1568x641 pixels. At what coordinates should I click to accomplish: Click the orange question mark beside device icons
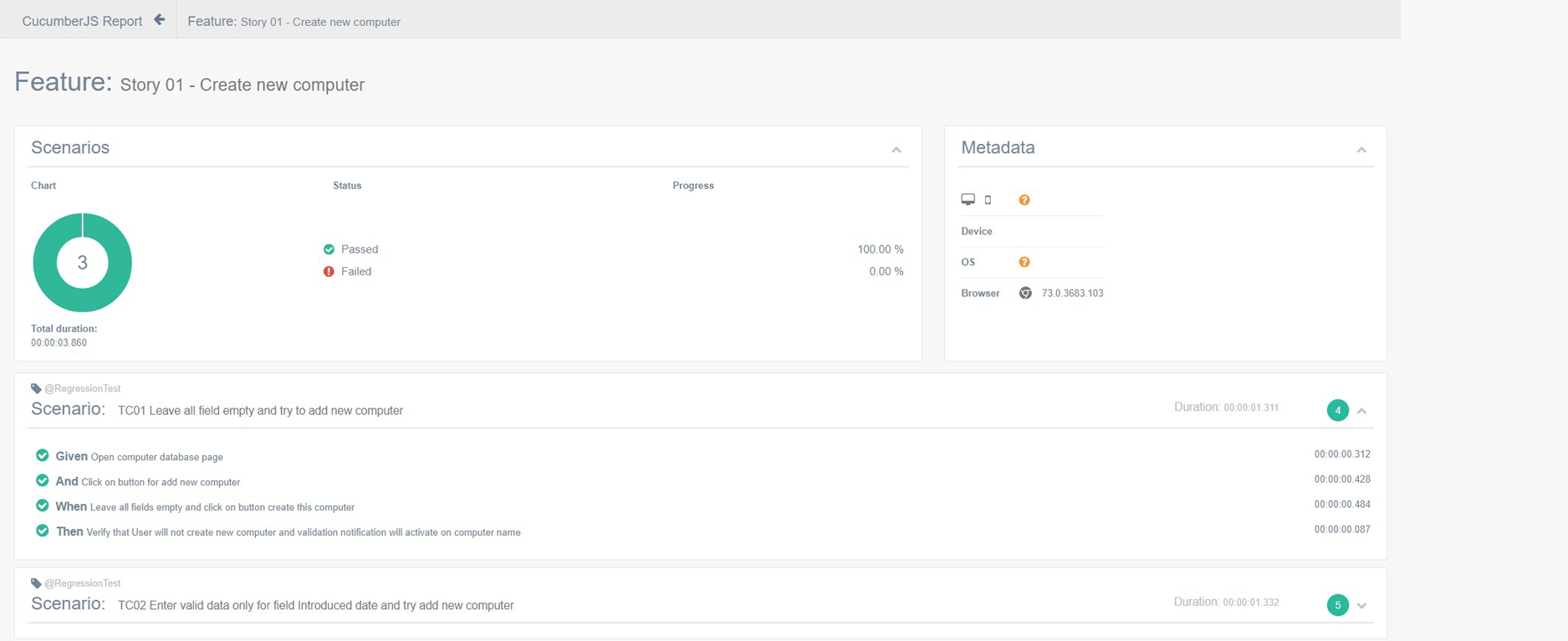pyautogui.click(x=1024, y=200)
